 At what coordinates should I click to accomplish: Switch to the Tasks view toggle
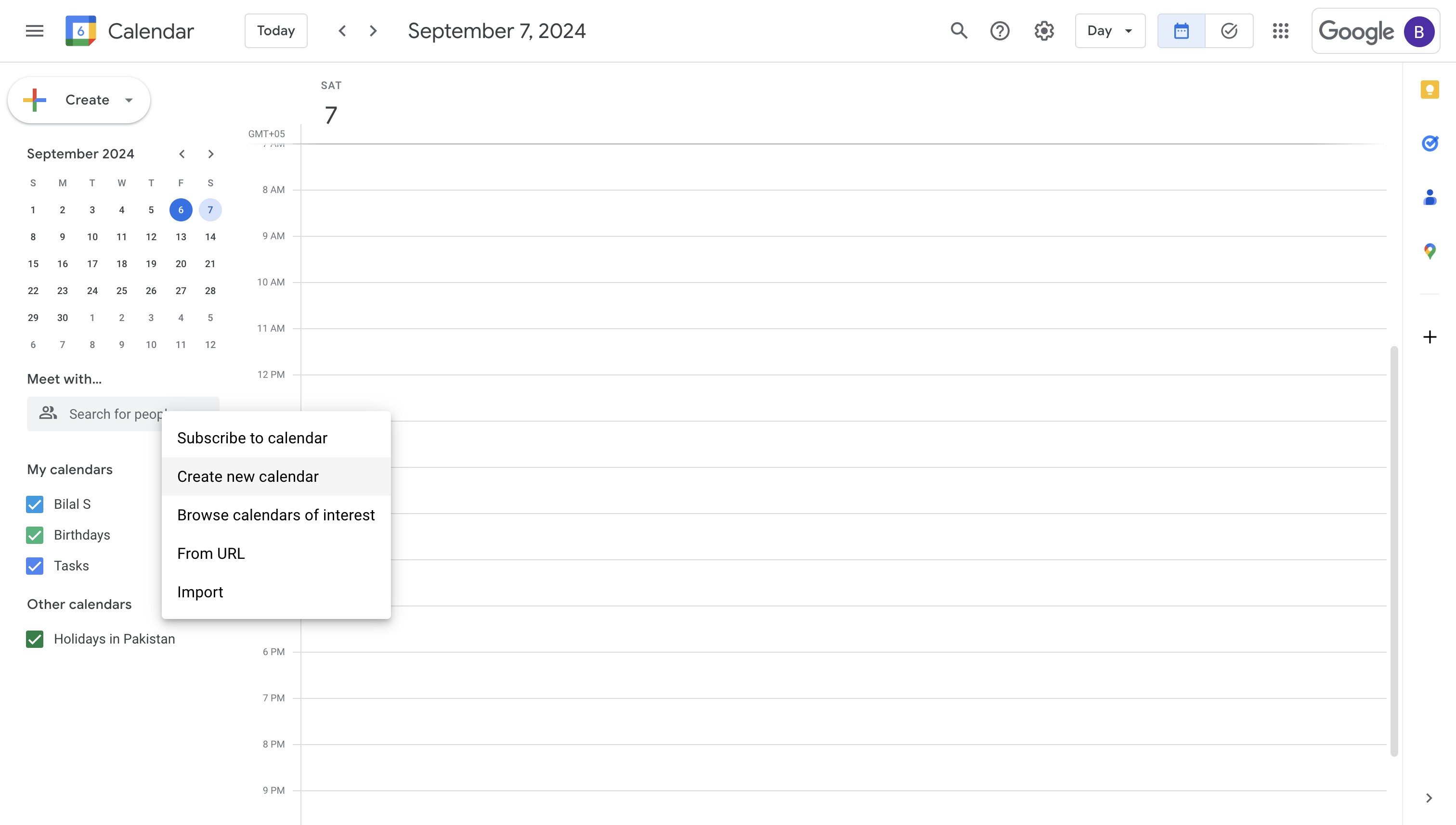[1229, 31]
